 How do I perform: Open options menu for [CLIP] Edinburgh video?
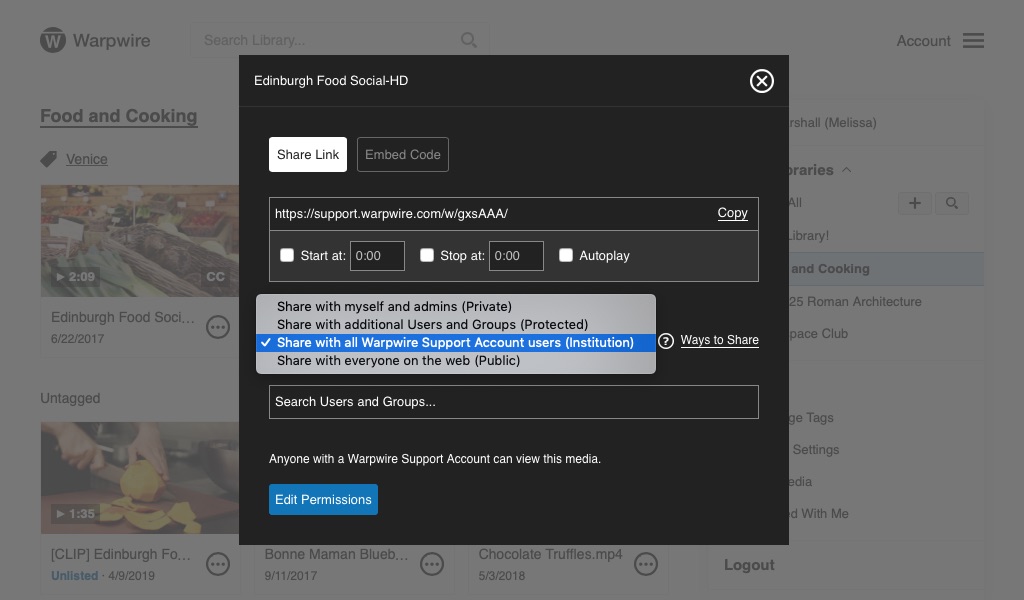[x=218, y=563]
